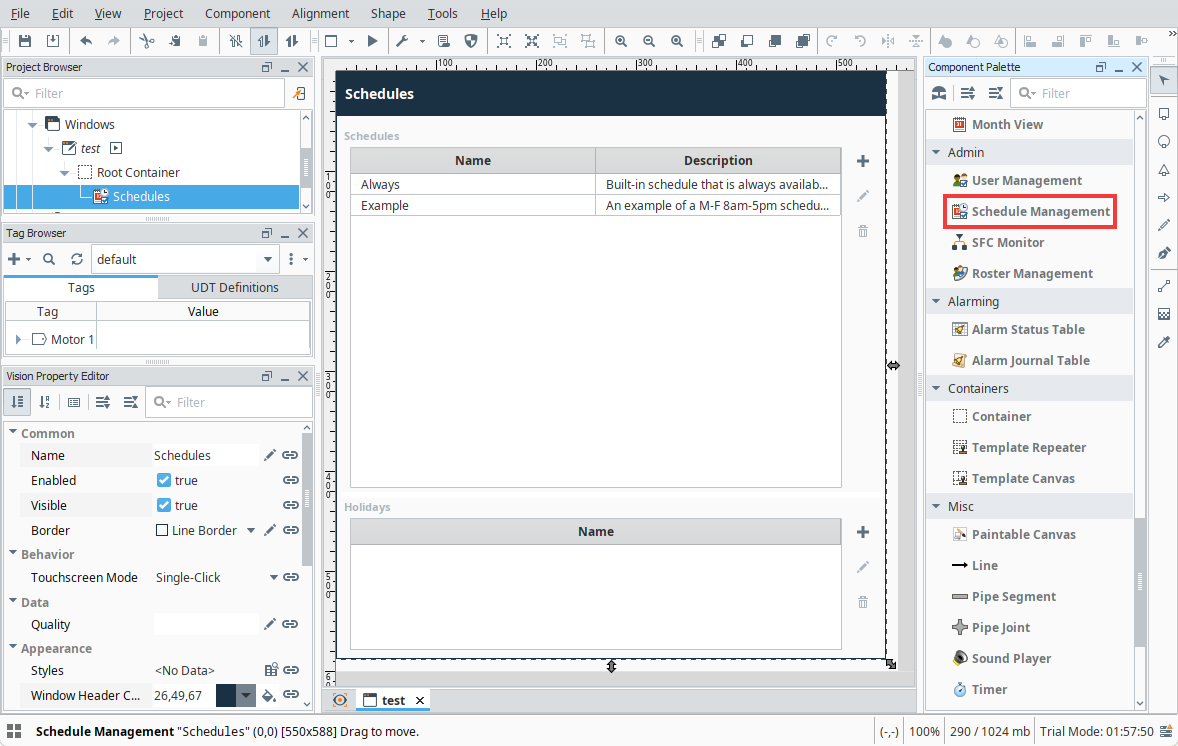The height and width of the screenshot is (746, 1178).
Task: Toggle communication read-only mode
Action: click(264, 41)
